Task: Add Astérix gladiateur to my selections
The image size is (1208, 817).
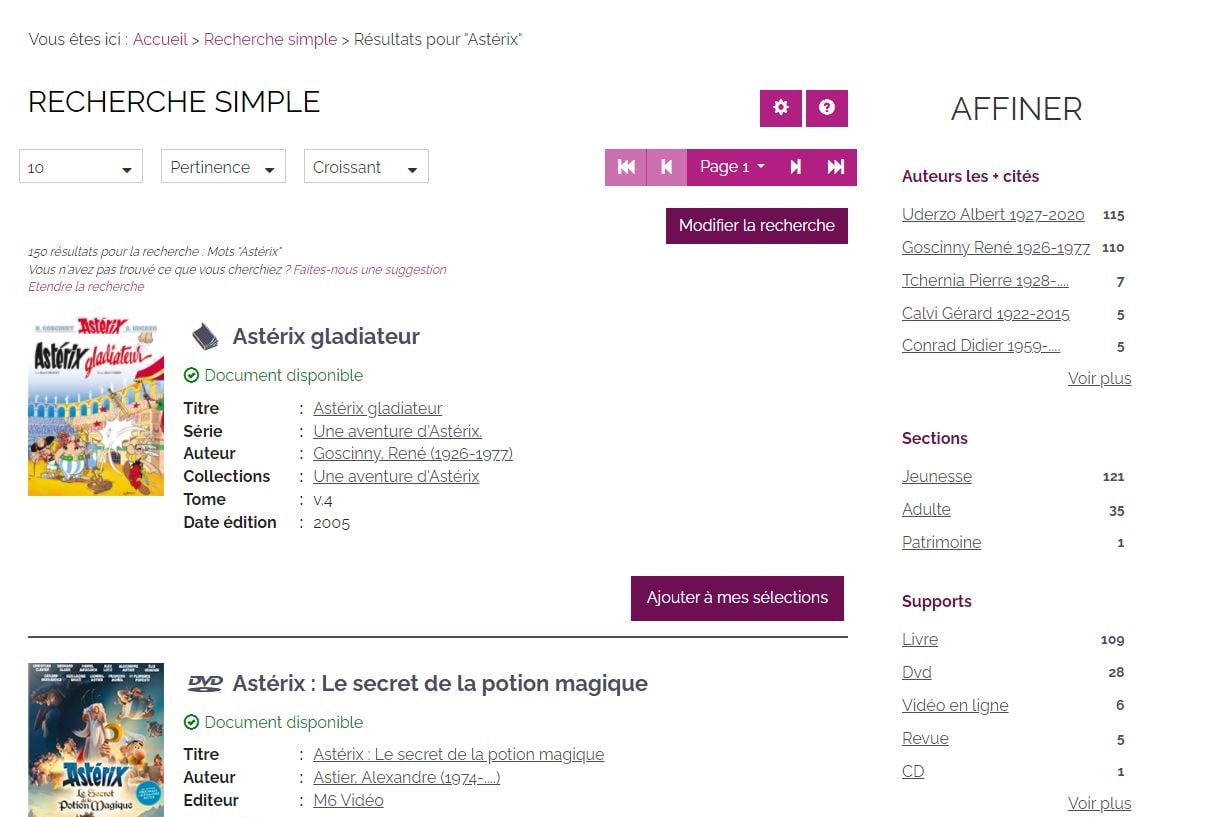Action: click(737, 598)
